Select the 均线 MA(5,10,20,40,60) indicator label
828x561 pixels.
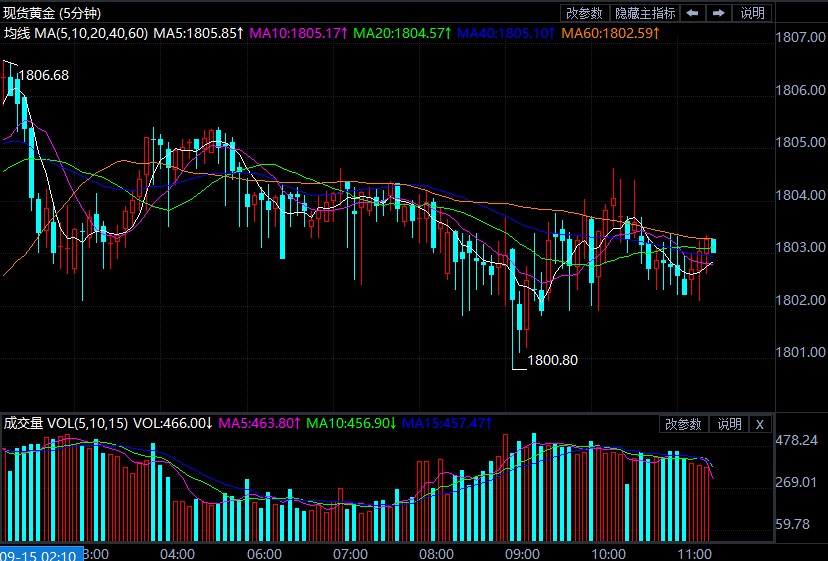click(x=76, y=33)
